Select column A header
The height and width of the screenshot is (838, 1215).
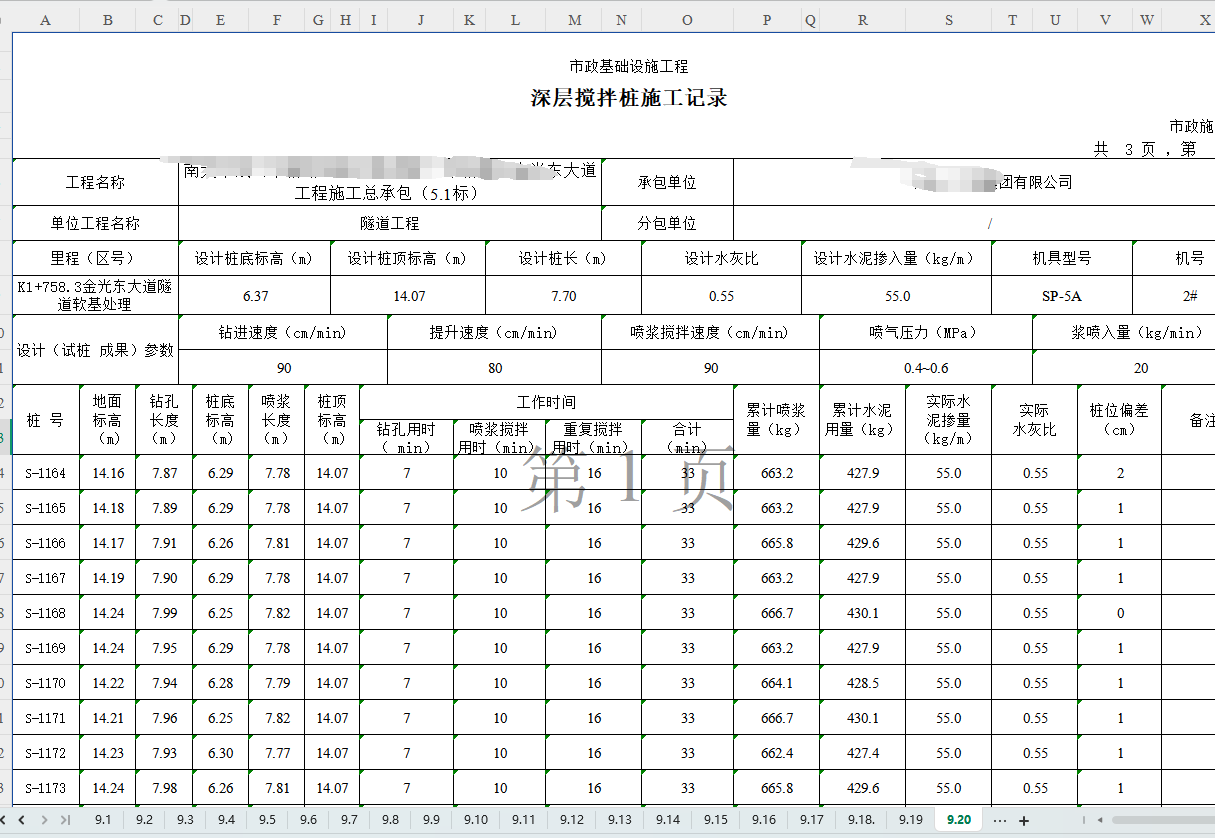(45, 18)
